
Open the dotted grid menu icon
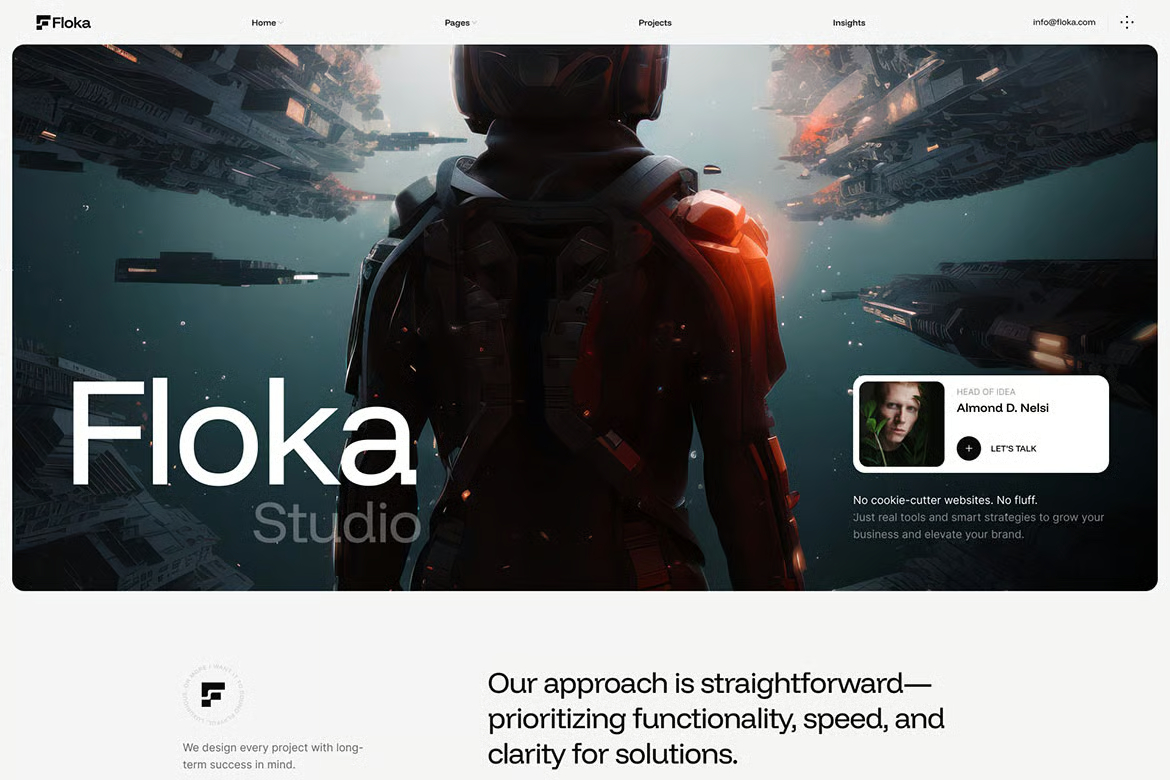(1127, 22)
